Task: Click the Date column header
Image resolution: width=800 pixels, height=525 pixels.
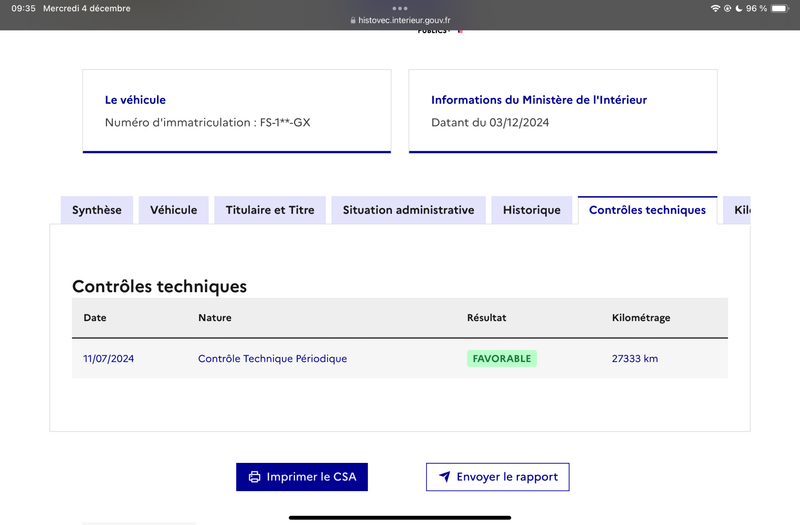Action: [95, 318]
